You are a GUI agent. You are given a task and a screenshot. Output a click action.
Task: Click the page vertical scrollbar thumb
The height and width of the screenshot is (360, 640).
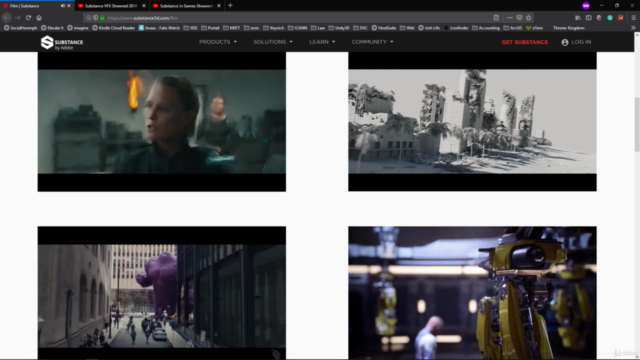click(x=637, y=124)
